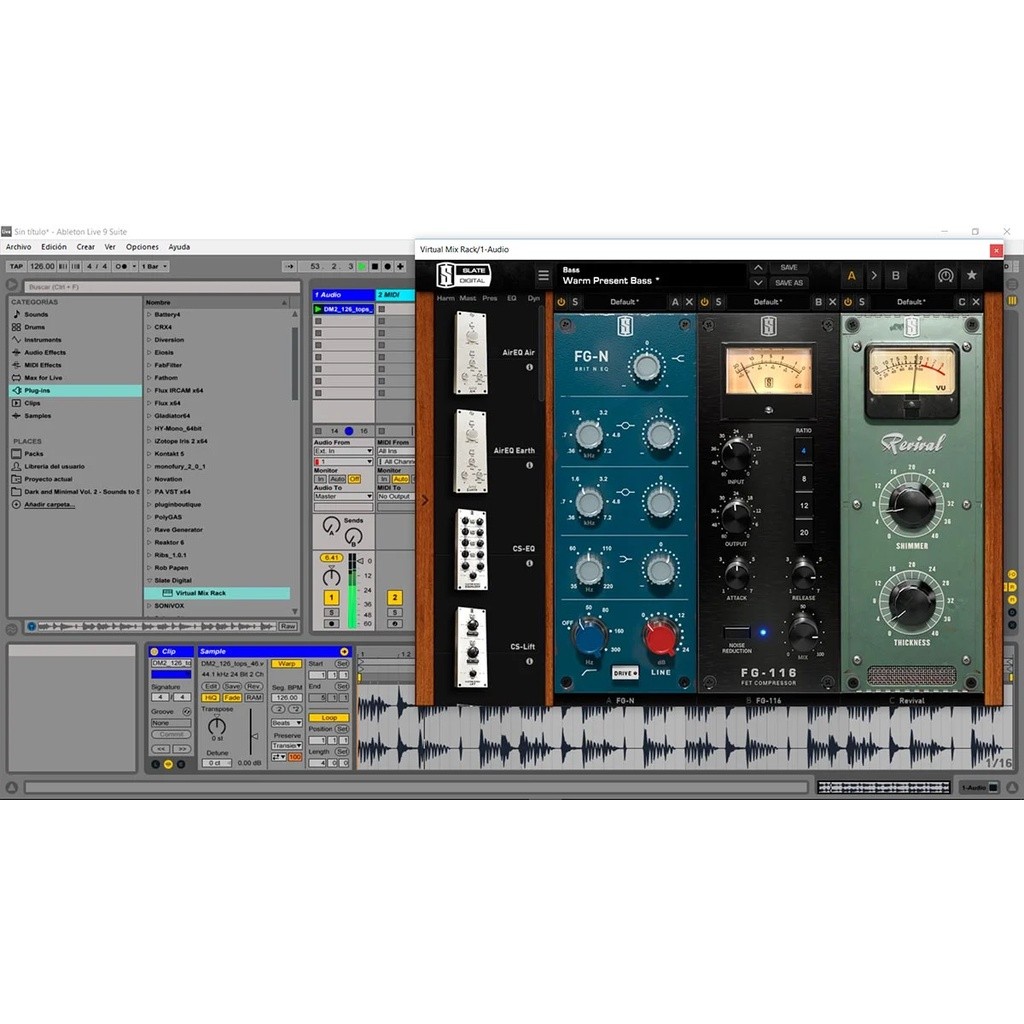
Task: Click the Ableton record transport button
Action: click(387, 266)
